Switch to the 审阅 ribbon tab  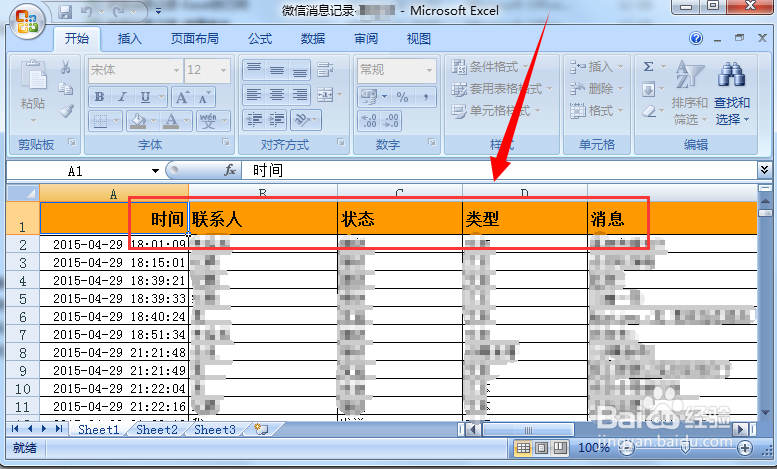pos(366,39)
